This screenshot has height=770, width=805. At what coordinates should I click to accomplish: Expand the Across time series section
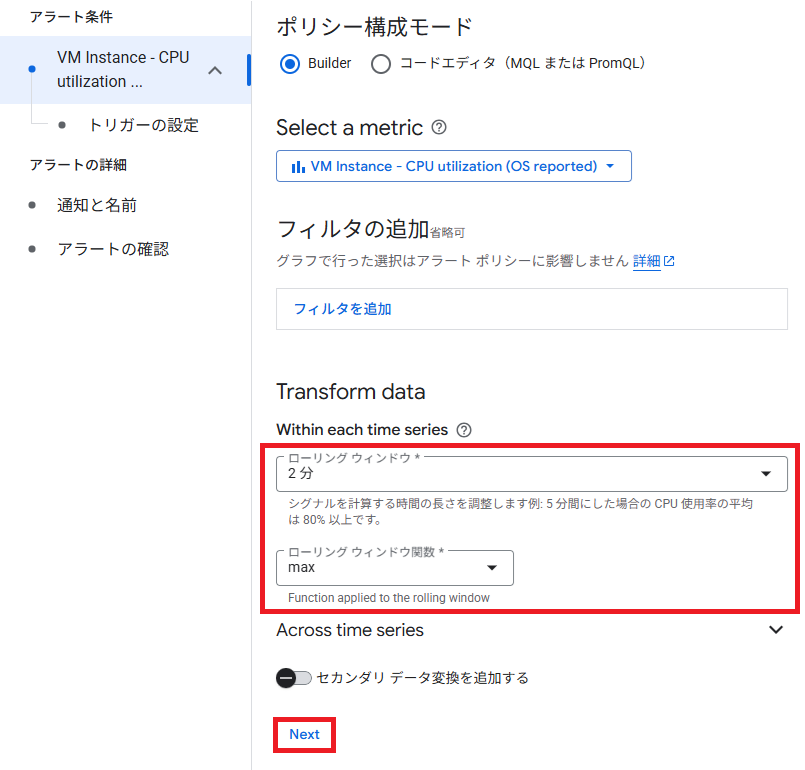[x=776, y=630]
